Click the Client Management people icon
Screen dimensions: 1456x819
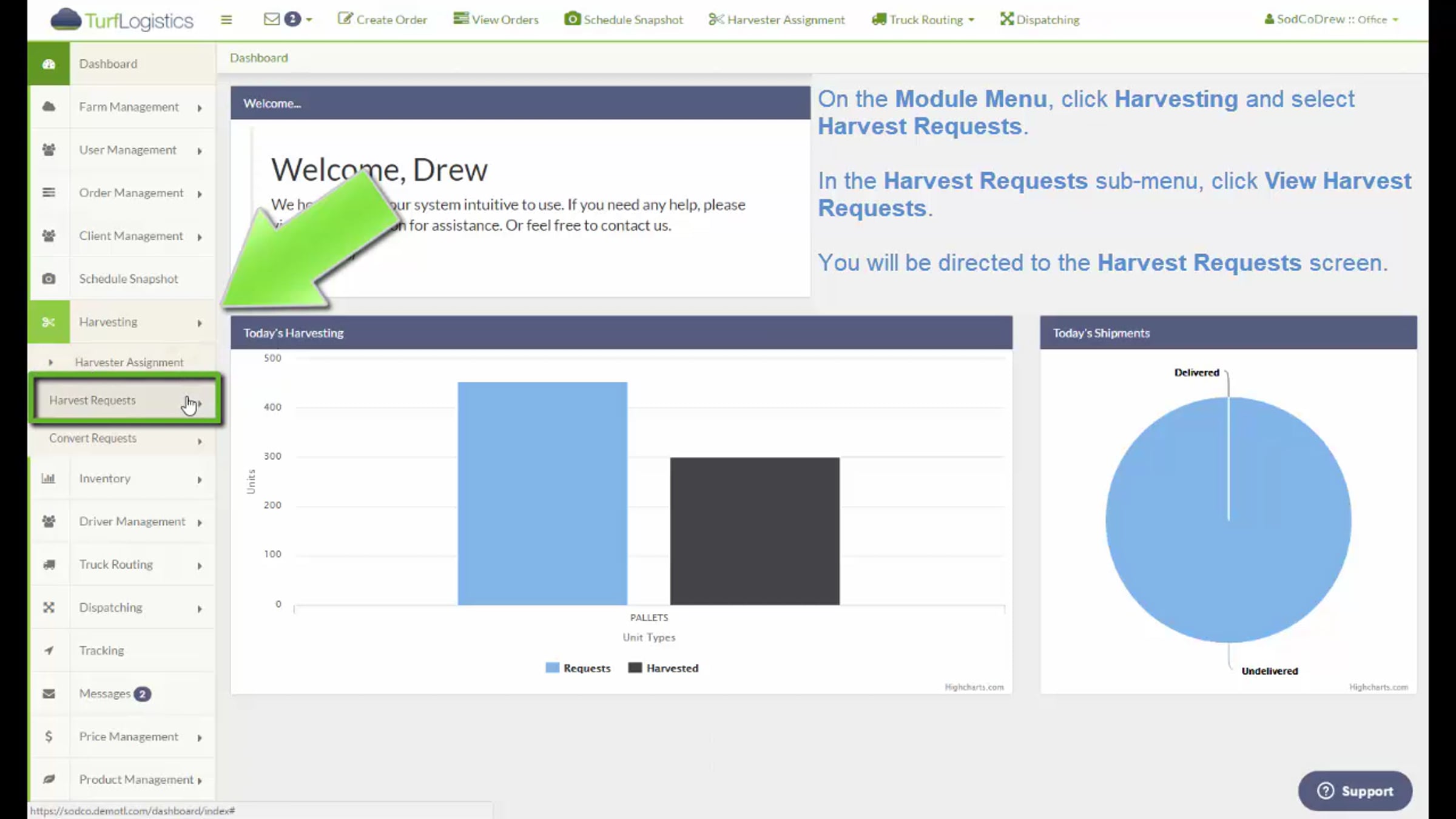[x=49, y=236]
